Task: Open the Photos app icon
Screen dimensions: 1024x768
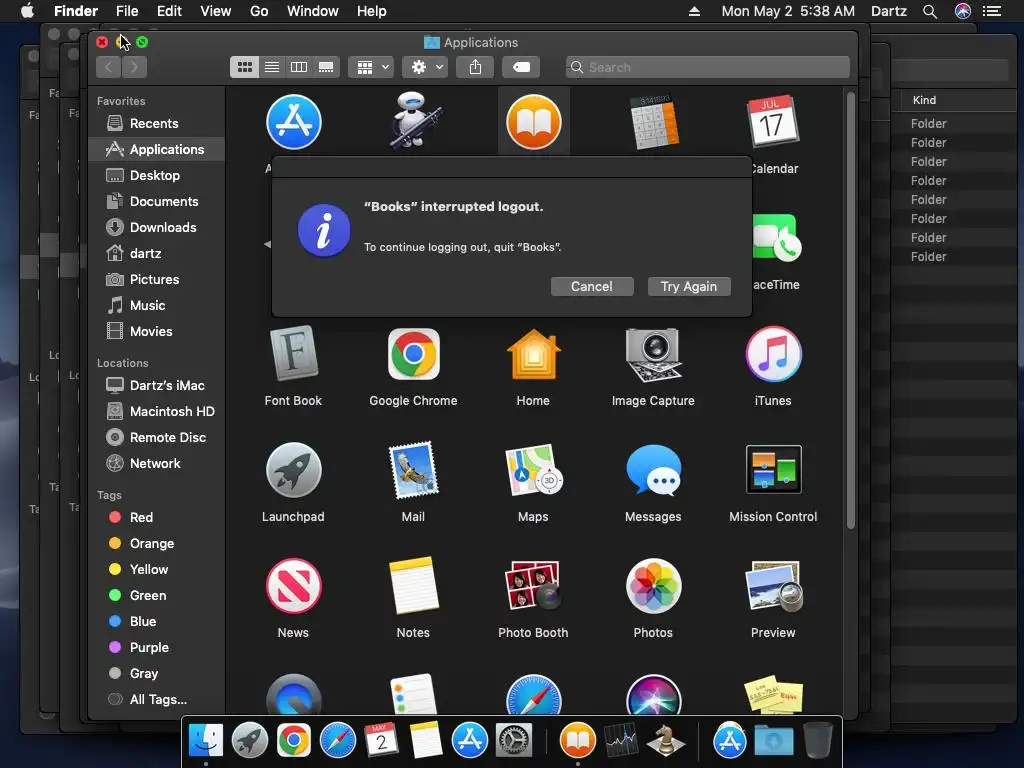Action: pos(653,586)
